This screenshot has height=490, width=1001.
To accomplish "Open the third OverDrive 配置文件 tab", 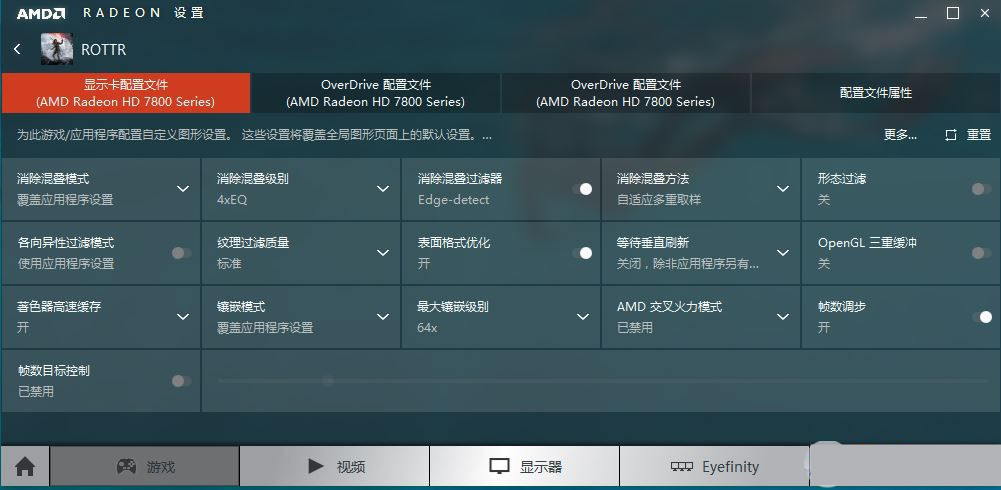I will click(626, 93).
